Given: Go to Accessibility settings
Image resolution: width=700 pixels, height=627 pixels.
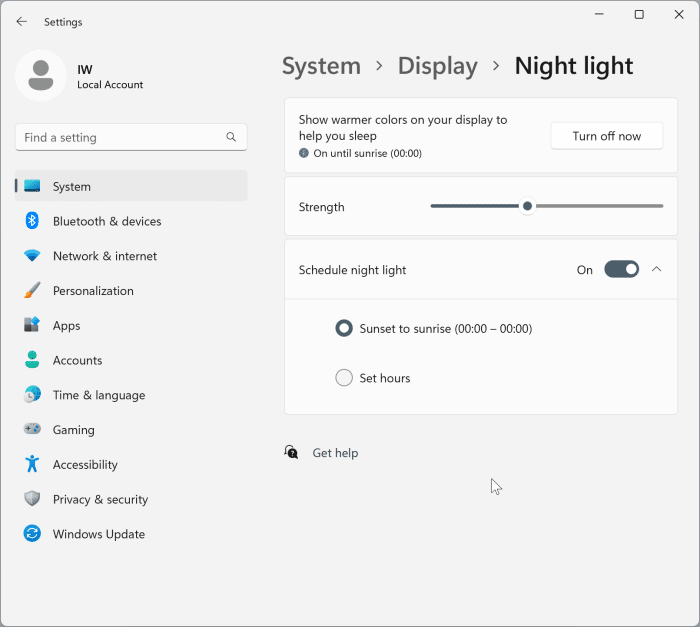Looking at the screenshot, I should [85, 464].
